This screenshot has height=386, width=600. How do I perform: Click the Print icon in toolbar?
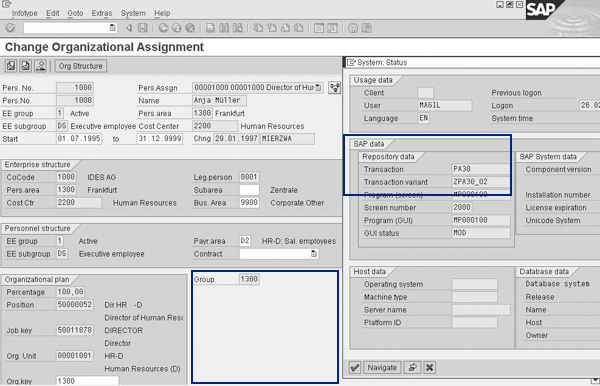pyautogui.click(x=210, y=28)
